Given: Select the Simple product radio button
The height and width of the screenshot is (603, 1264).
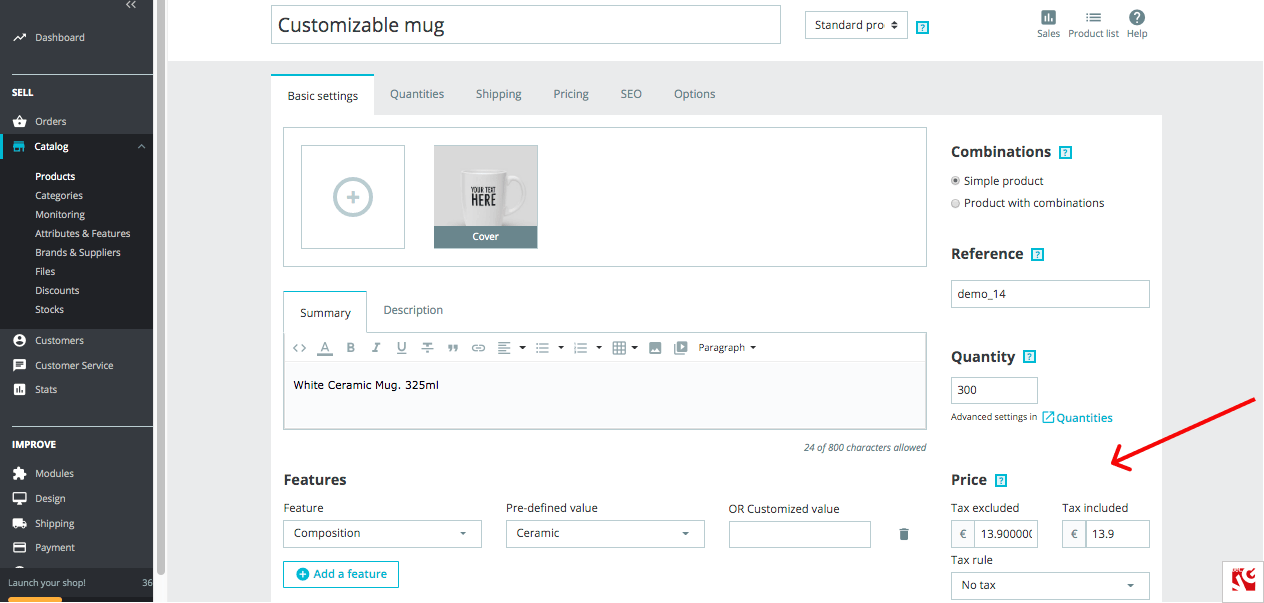Looking at the screenshot, I should [x=956, y=181].
